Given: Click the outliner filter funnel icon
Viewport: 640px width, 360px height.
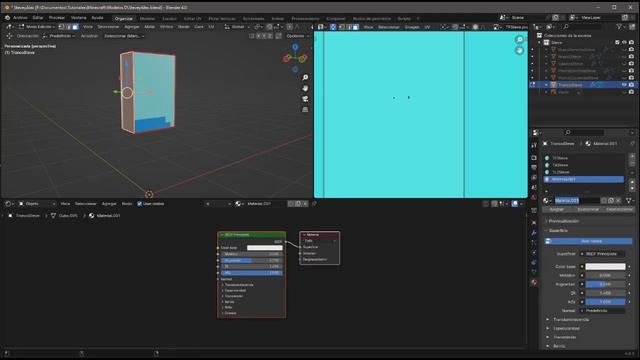Looking at the screenshot, I should (620, 27).
